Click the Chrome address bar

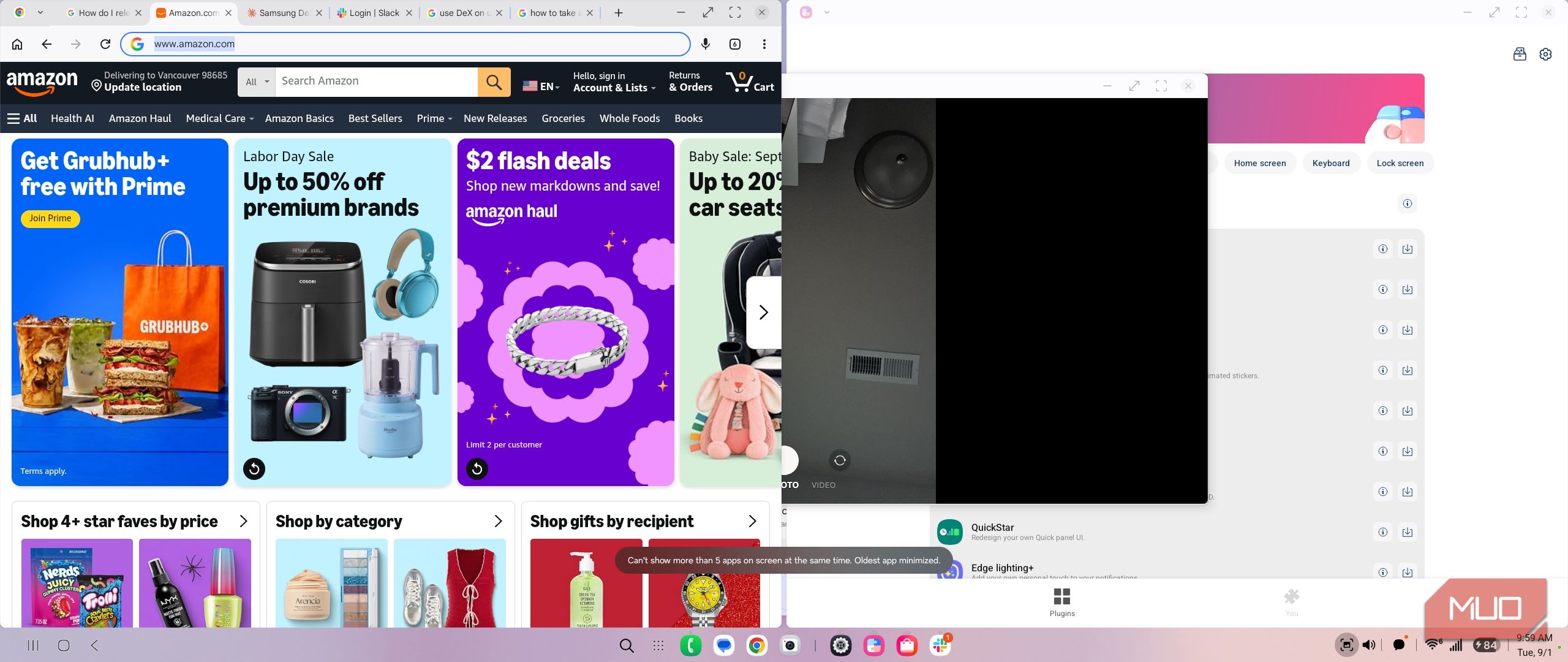405,44
